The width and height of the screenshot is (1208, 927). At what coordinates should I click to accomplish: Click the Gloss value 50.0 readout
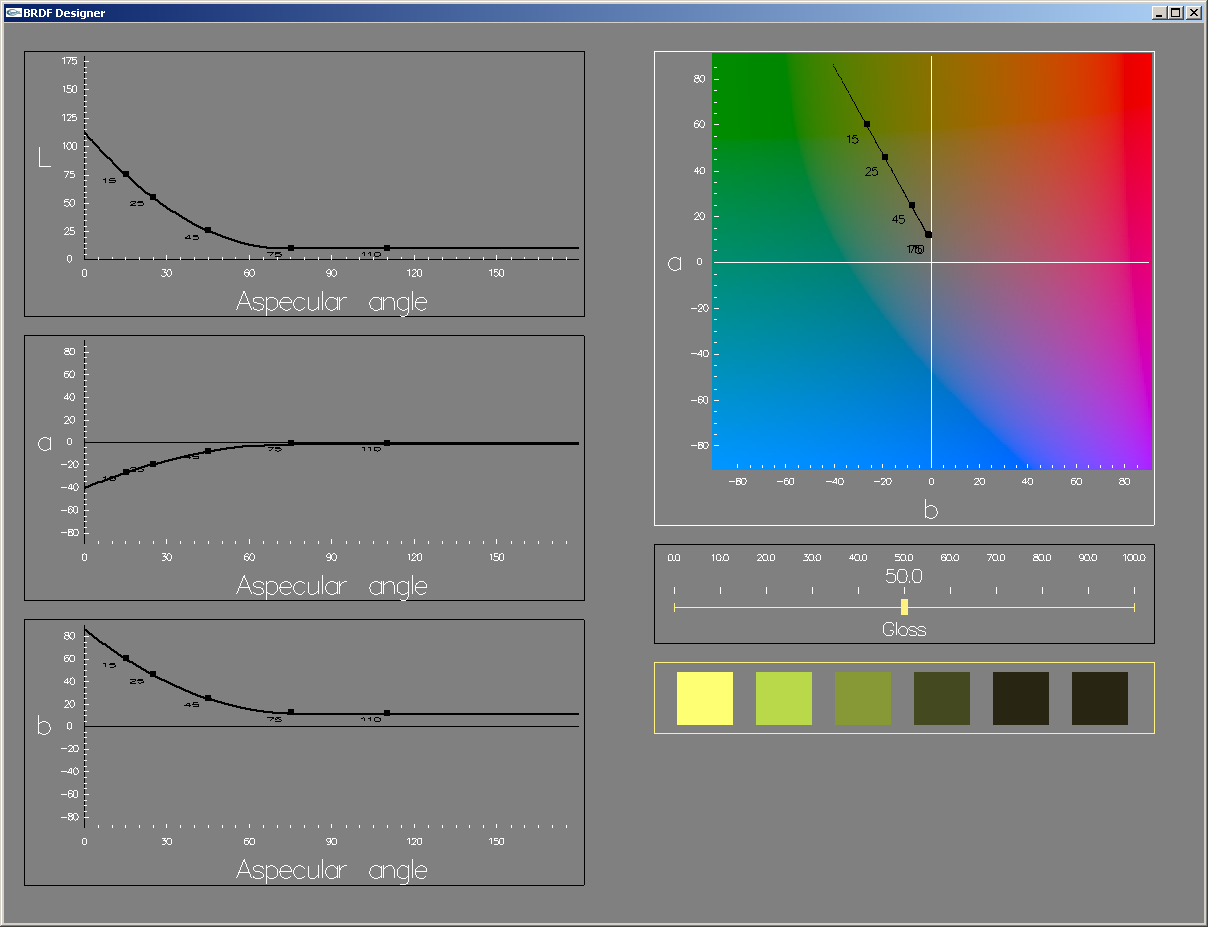tap(904, 577)
